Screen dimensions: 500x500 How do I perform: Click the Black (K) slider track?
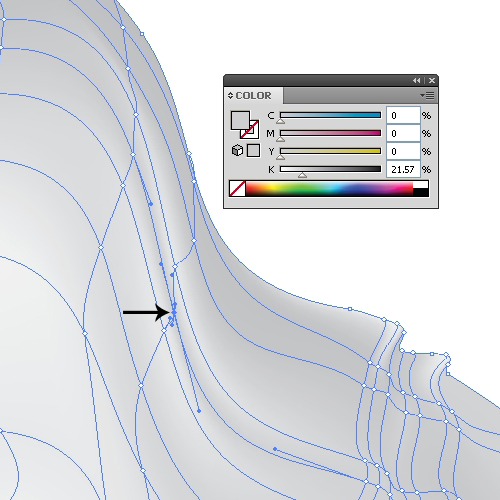click(330, 169)
